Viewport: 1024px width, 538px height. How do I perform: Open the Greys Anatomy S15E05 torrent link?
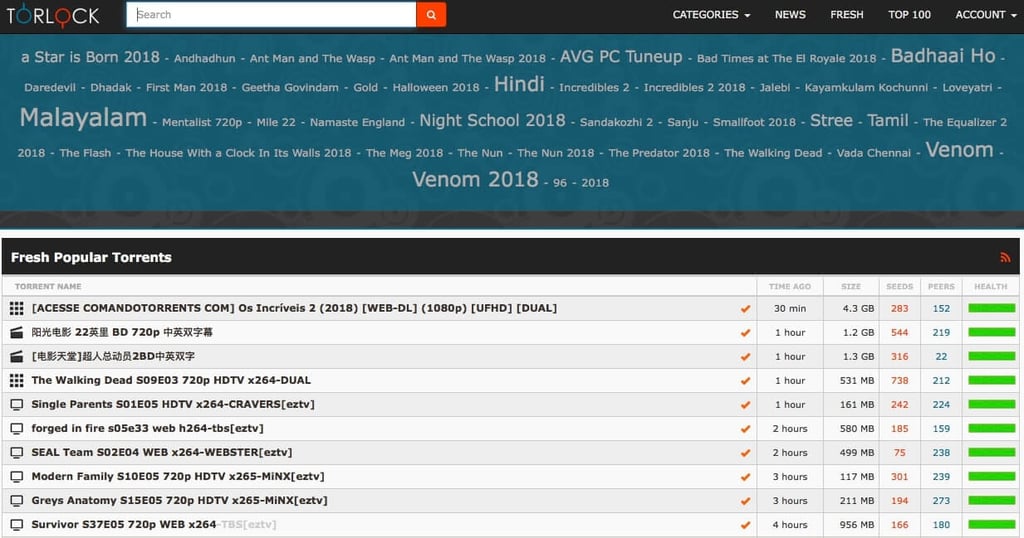180,501
